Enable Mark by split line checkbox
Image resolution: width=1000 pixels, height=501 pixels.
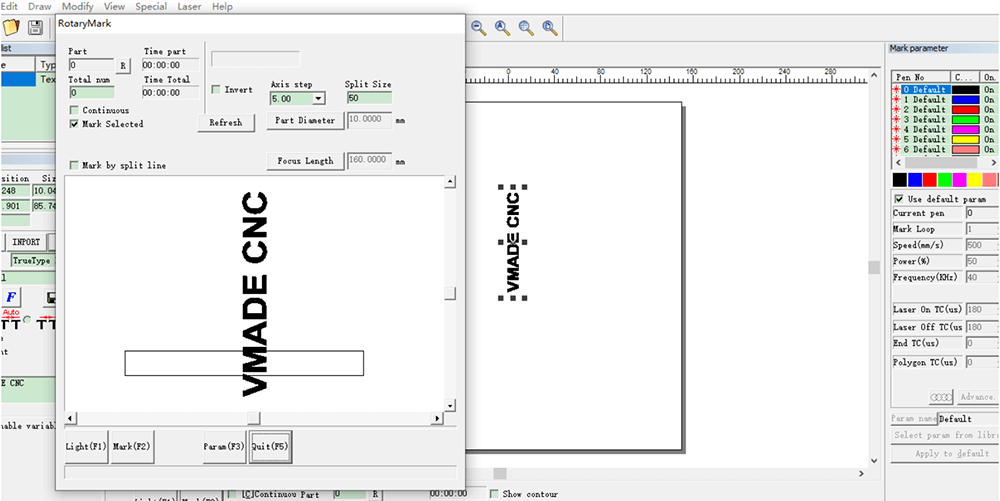(75, 165)
